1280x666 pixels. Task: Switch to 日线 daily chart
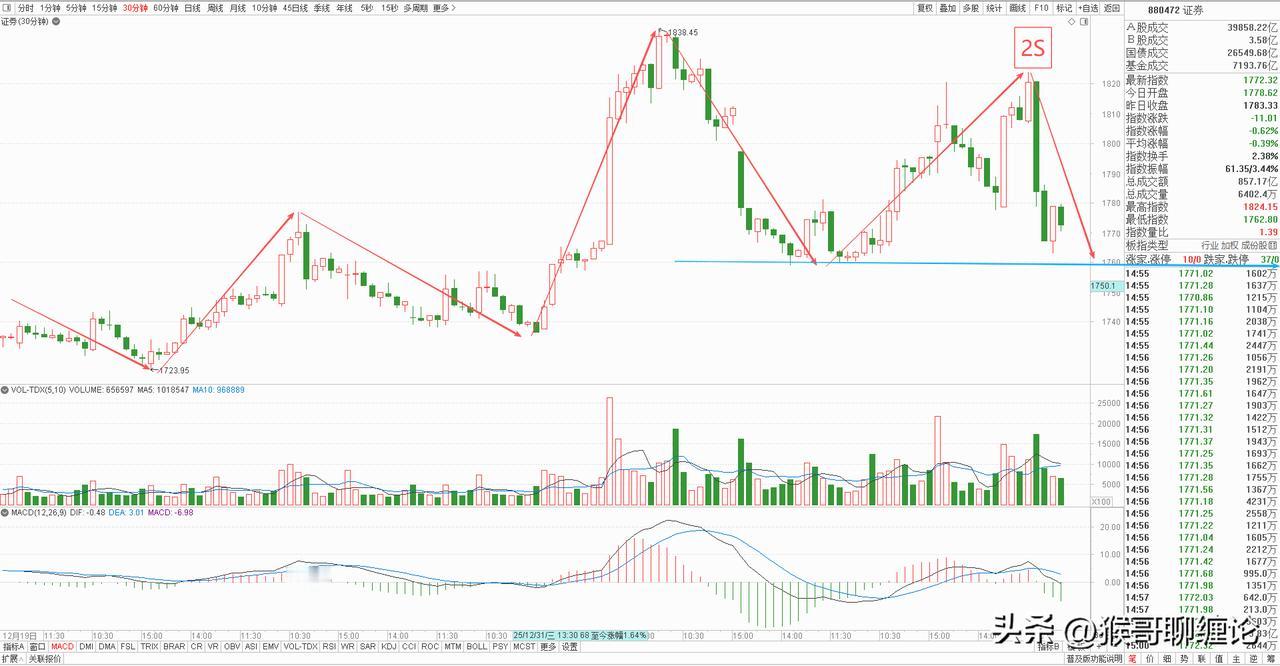pos(192,8)
